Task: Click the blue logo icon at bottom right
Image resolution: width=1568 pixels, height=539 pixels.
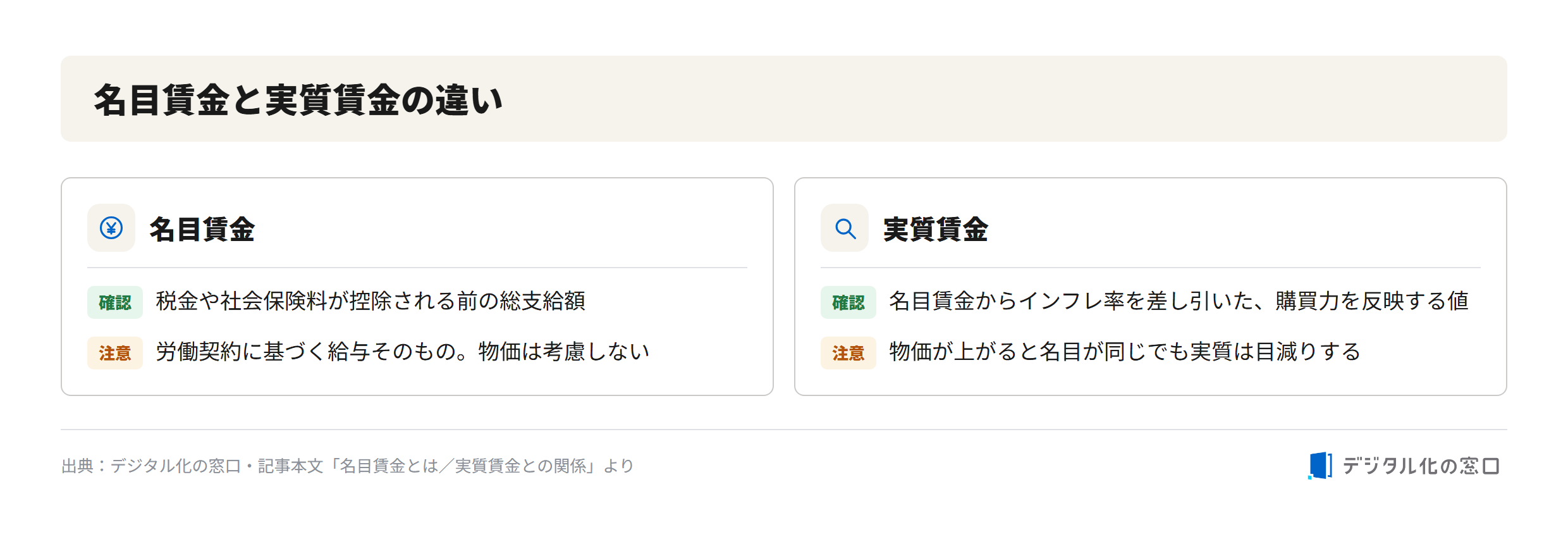Action: click(x=1320, y=466)
